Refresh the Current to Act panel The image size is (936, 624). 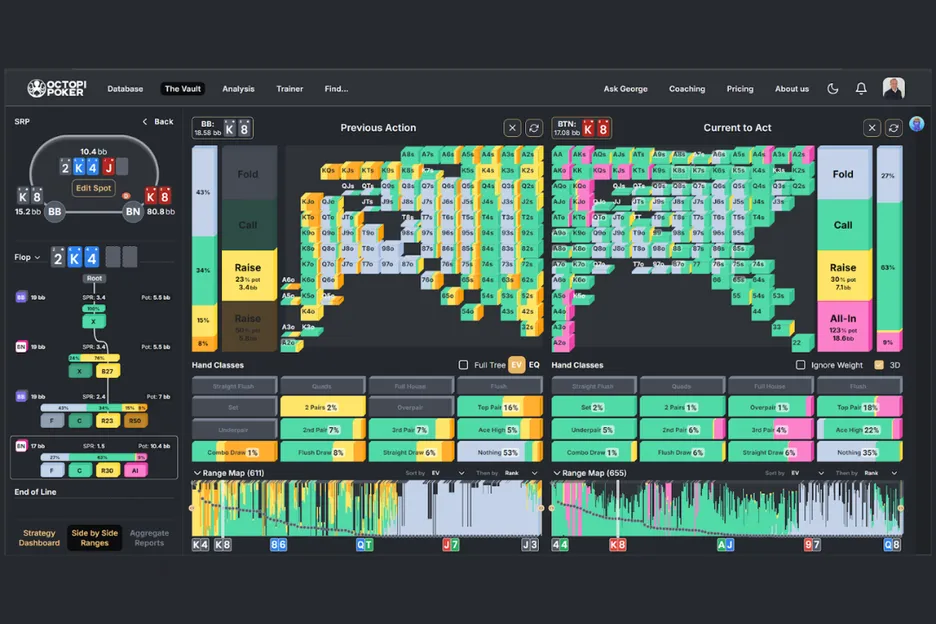pos(894,128)
